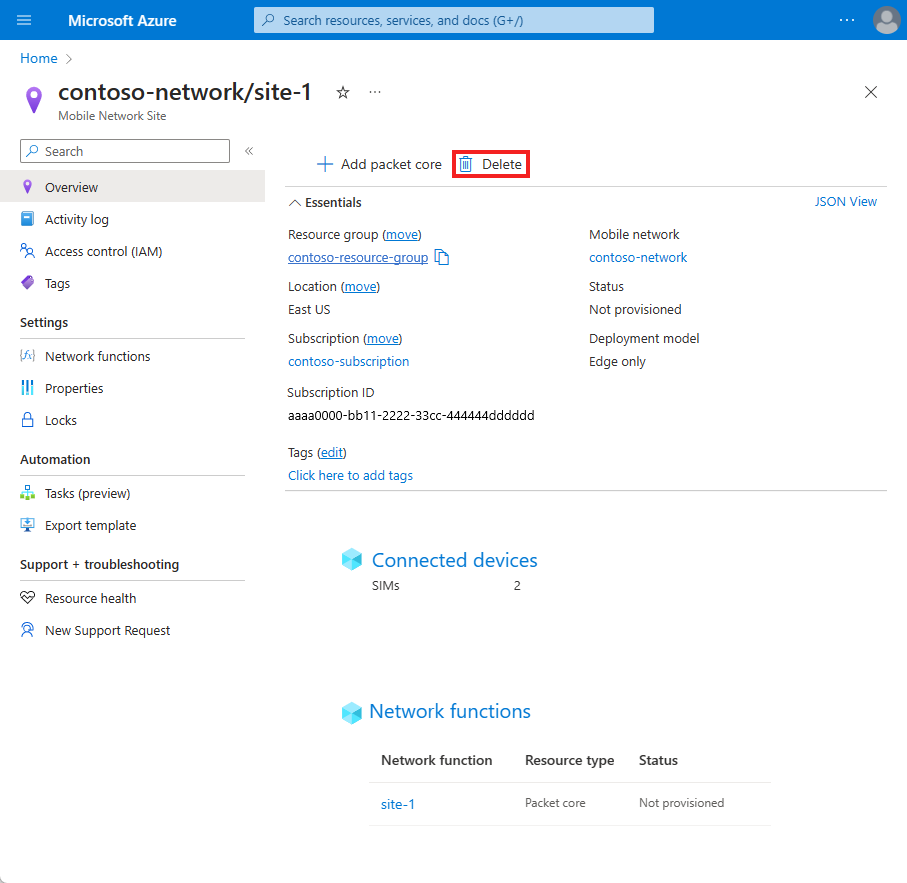The image size is (907, 883).
Task: Click the Microsoft Azure brand title
Action: (122, 20)
